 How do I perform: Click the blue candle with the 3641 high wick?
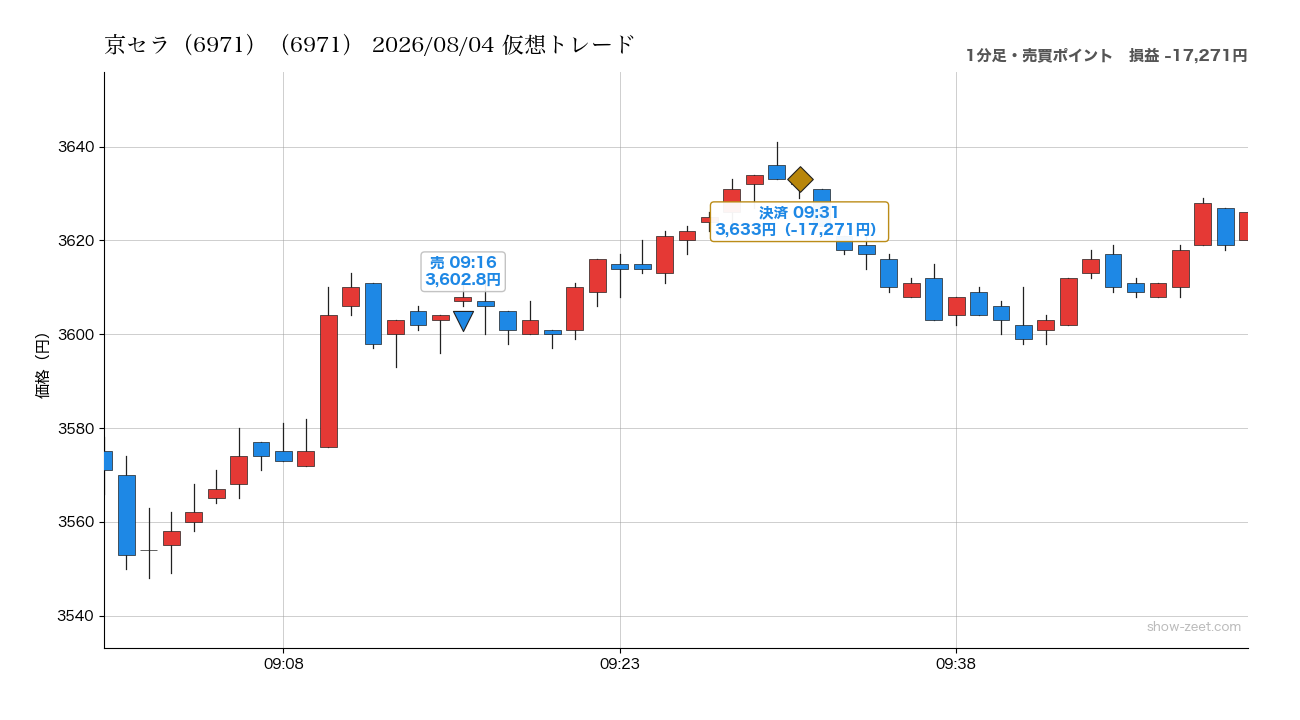tap(777, 172)
